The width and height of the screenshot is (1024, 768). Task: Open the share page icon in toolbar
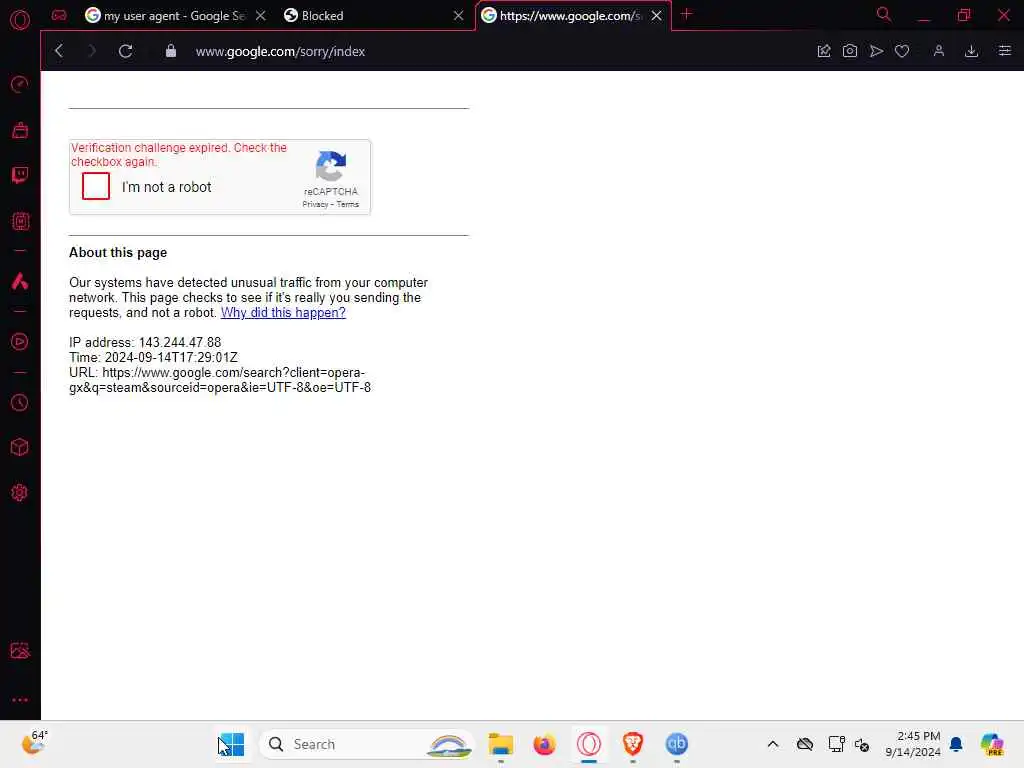point(824,51)
